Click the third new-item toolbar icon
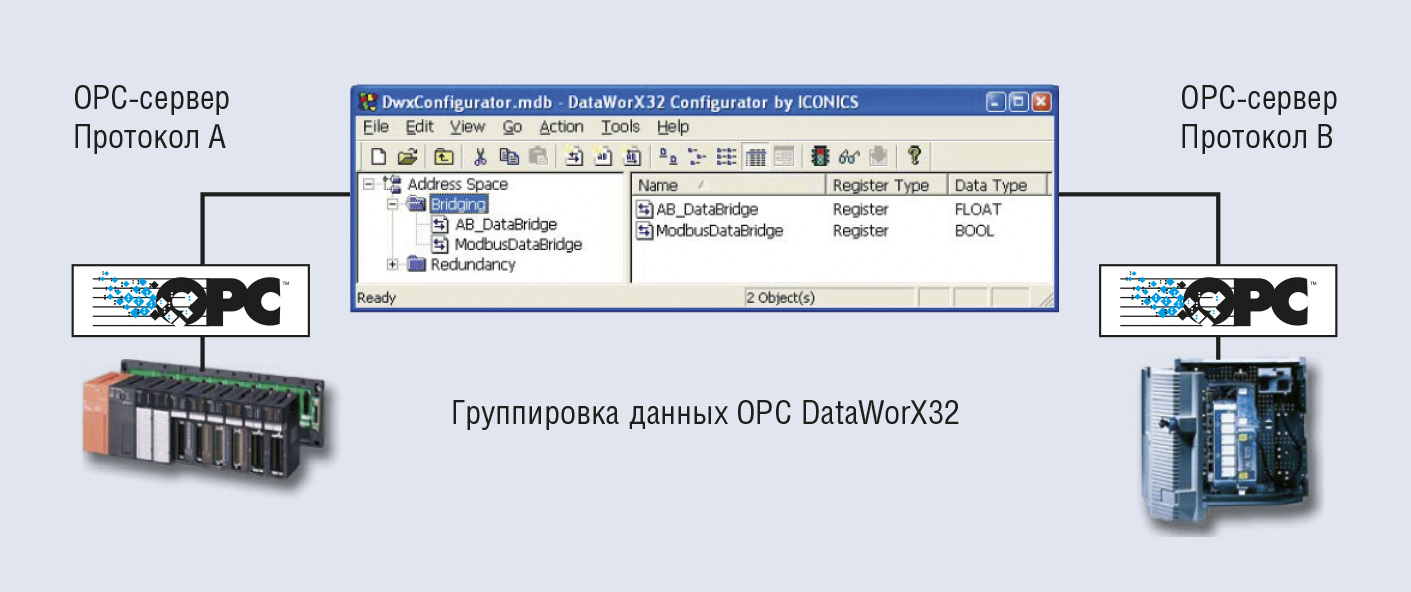1411x592 pixels. (x=632, y=155)
